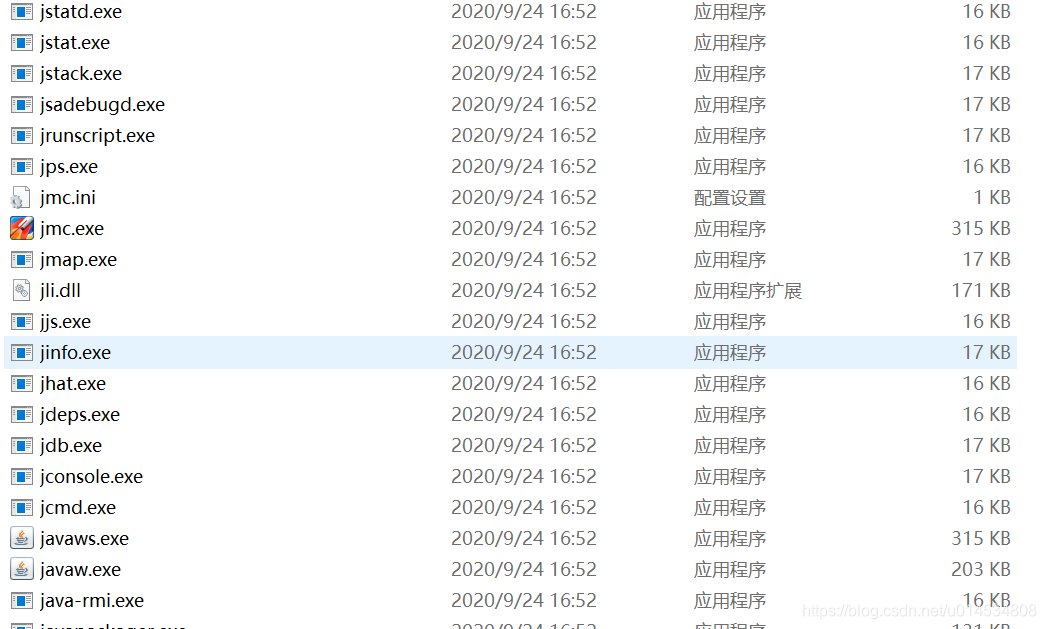
Task: Select the jinfo.exe file name
Action: pyautogui.click(x=75, y=352)
